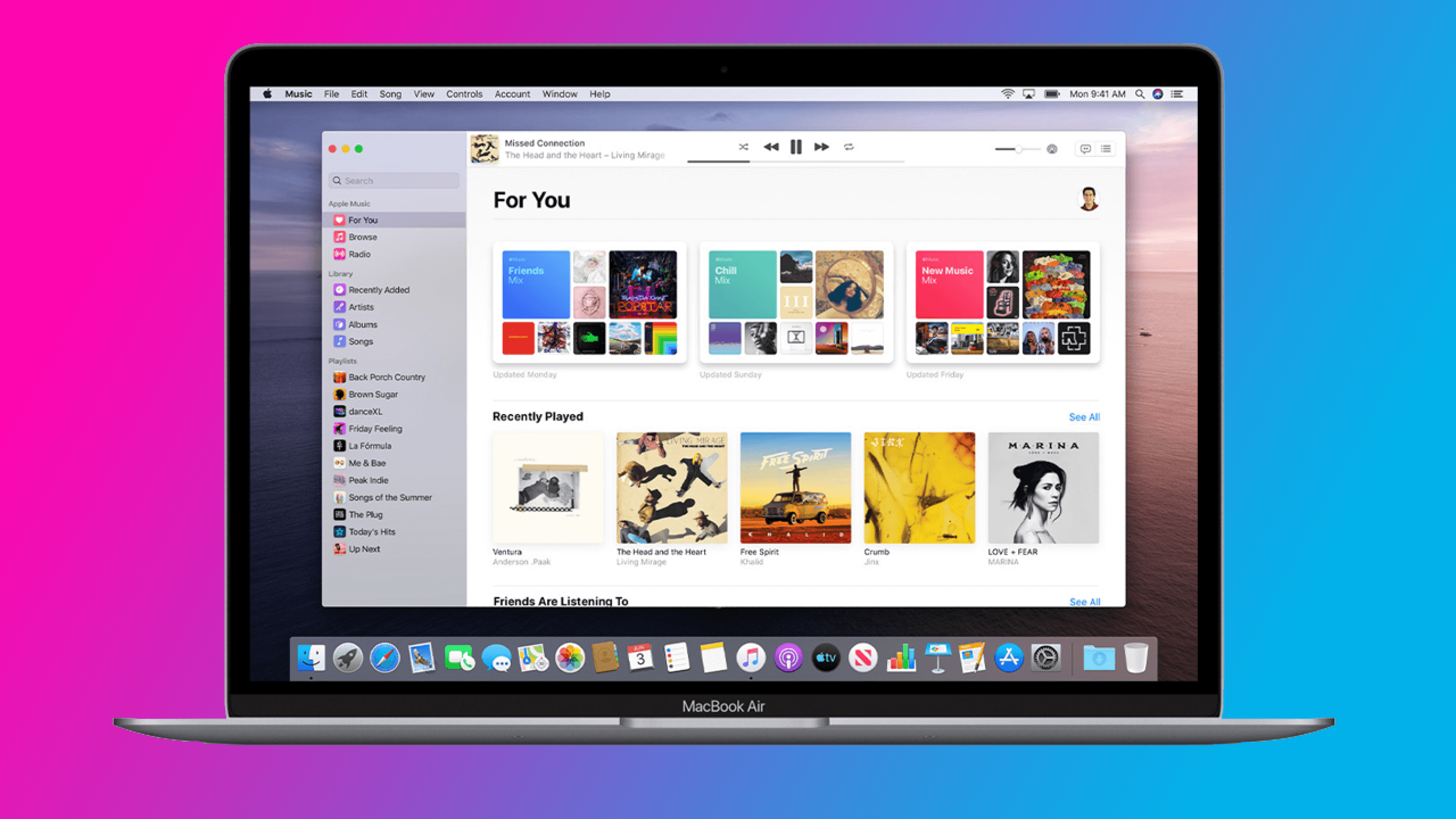Open the LOVE + FEAR album cover
Image resolution: width=1456 pixels, height=819 pixels.
click(1043, 488)
